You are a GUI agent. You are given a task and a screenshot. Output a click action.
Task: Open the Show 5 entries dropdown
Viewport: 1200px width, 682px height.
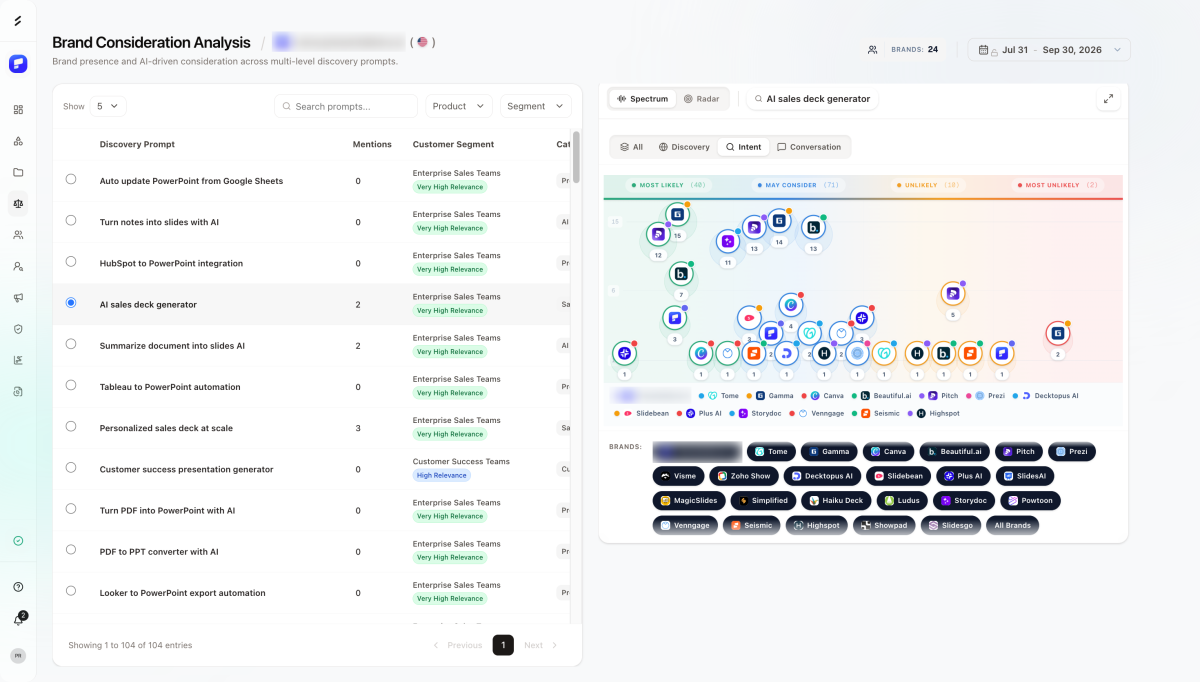tap(108, 106)
